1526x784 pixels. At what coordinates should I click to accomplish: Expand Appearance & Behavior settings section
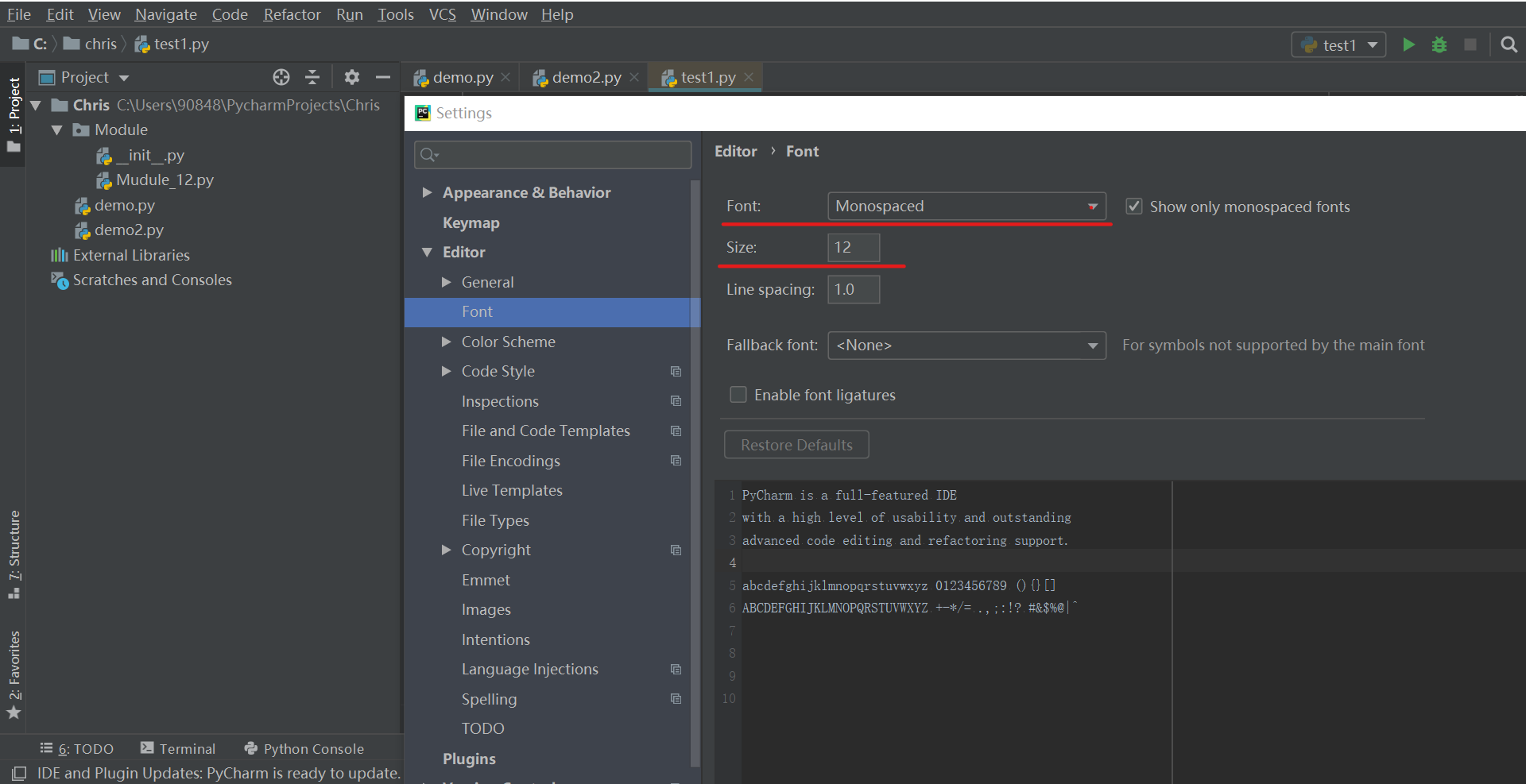pos(427,192)
